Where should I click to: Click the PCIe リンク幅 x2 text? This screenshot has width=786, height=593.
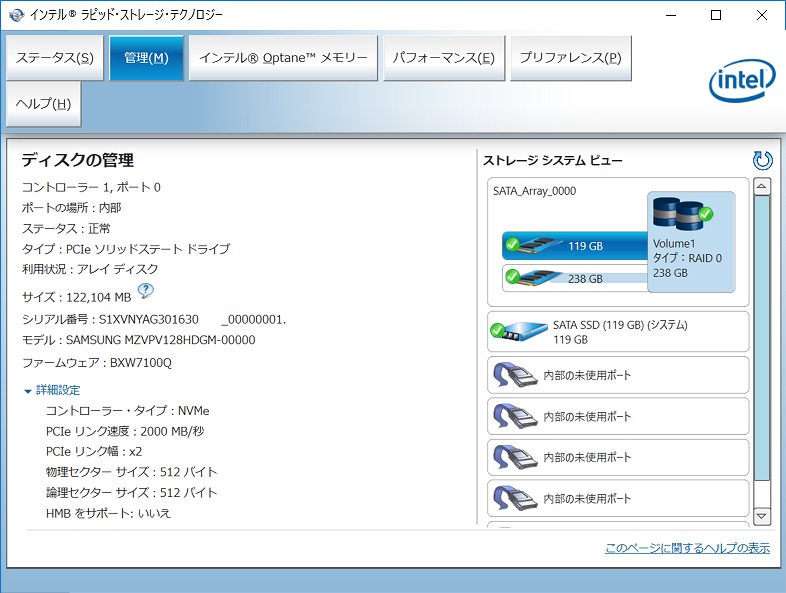pos(94,452)
